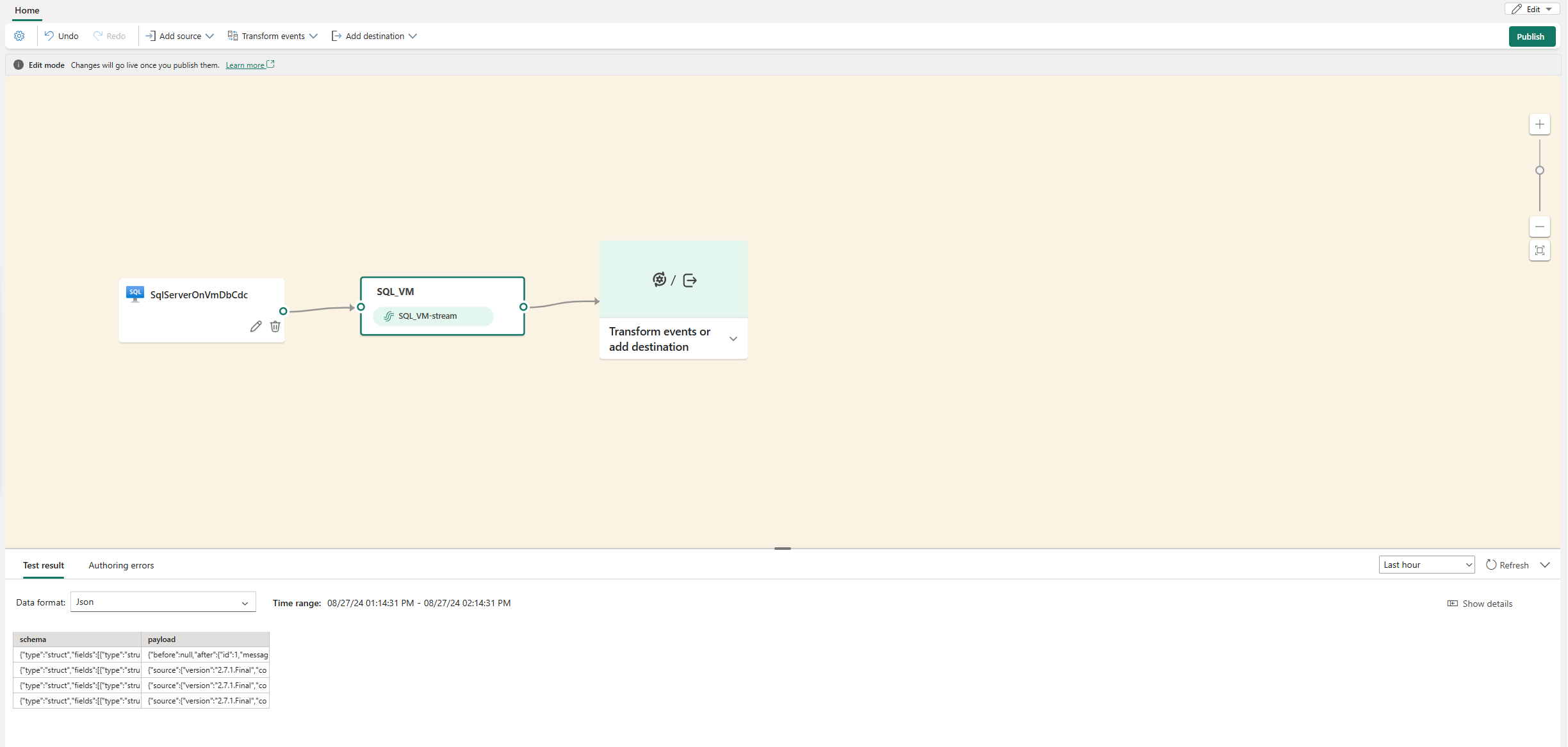Open the settings gear icon
1568x747 pixels.
coord(19,36)
